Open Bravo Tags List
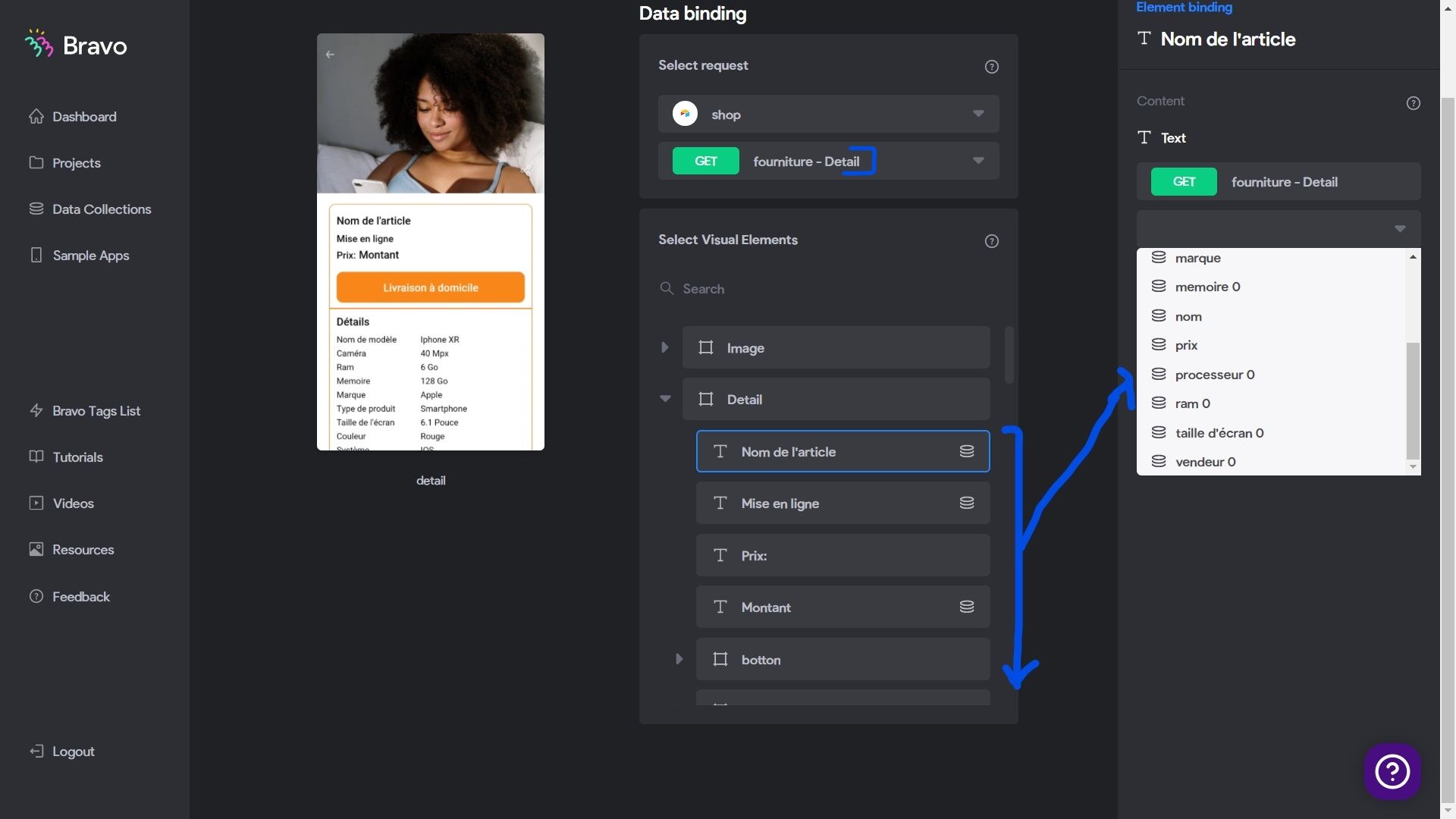This screenshot has width=1456, height=819. tap(84, 411)
